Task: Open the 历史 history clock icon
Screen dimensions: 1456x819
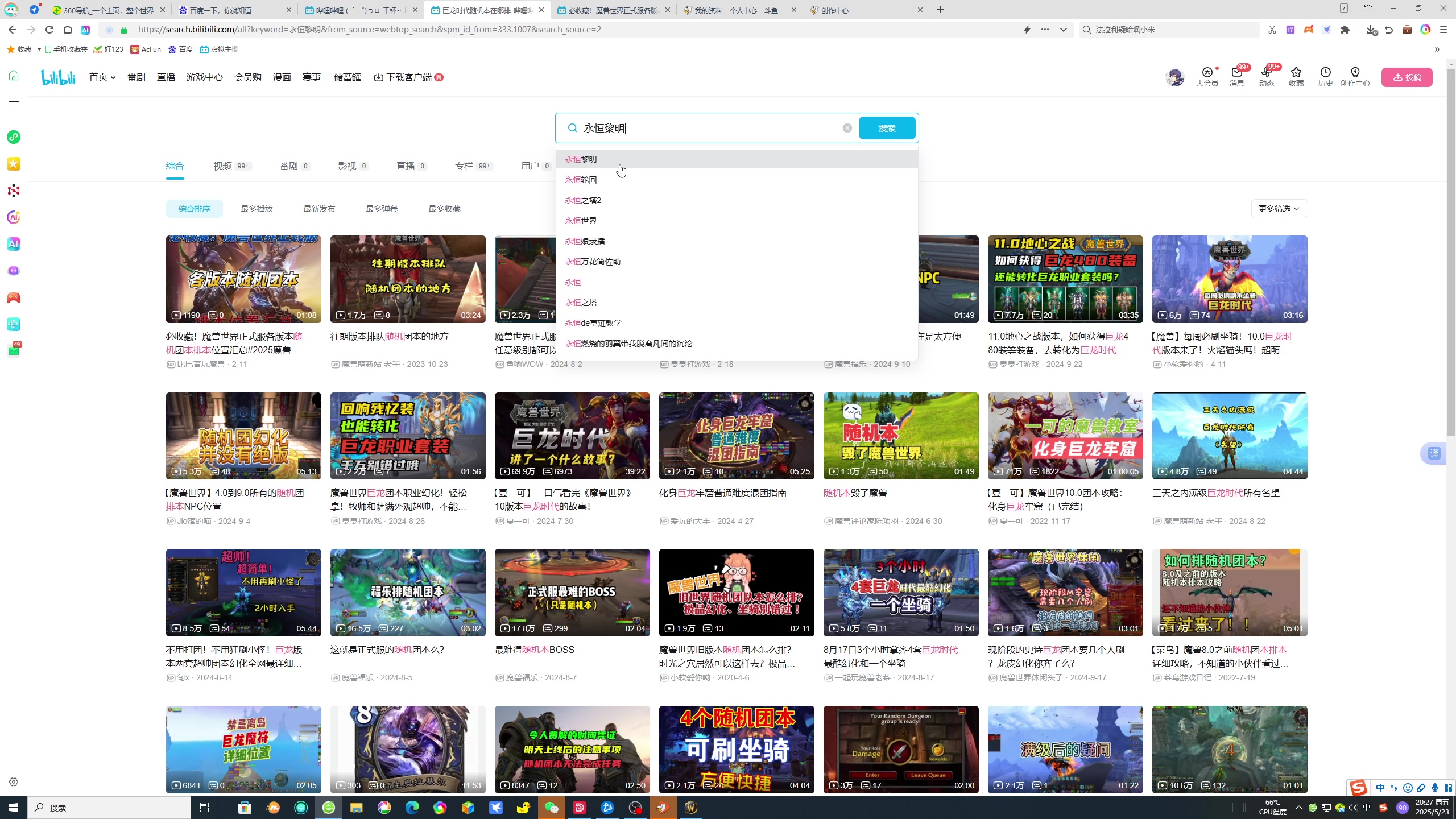Action: coord(1326,77)
